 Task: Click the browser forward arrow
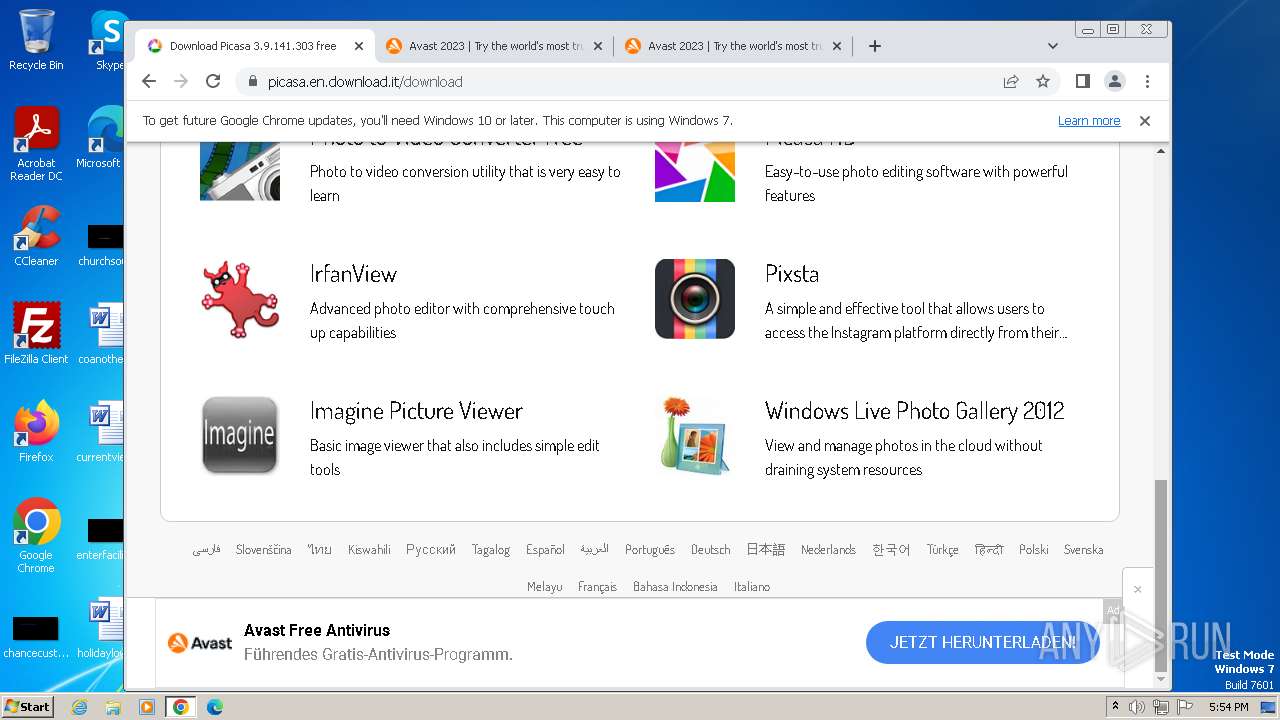(181, 81)
